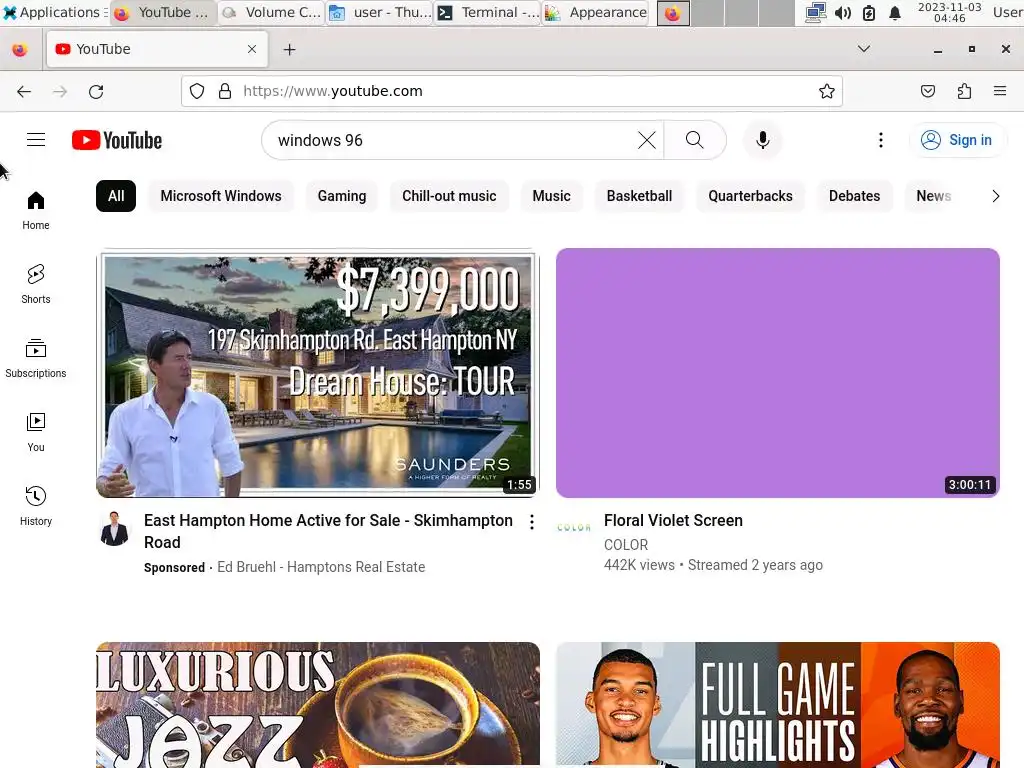The image size is (1024, 768).
Task: Click the URL address bar
Action: pos(512,91)
